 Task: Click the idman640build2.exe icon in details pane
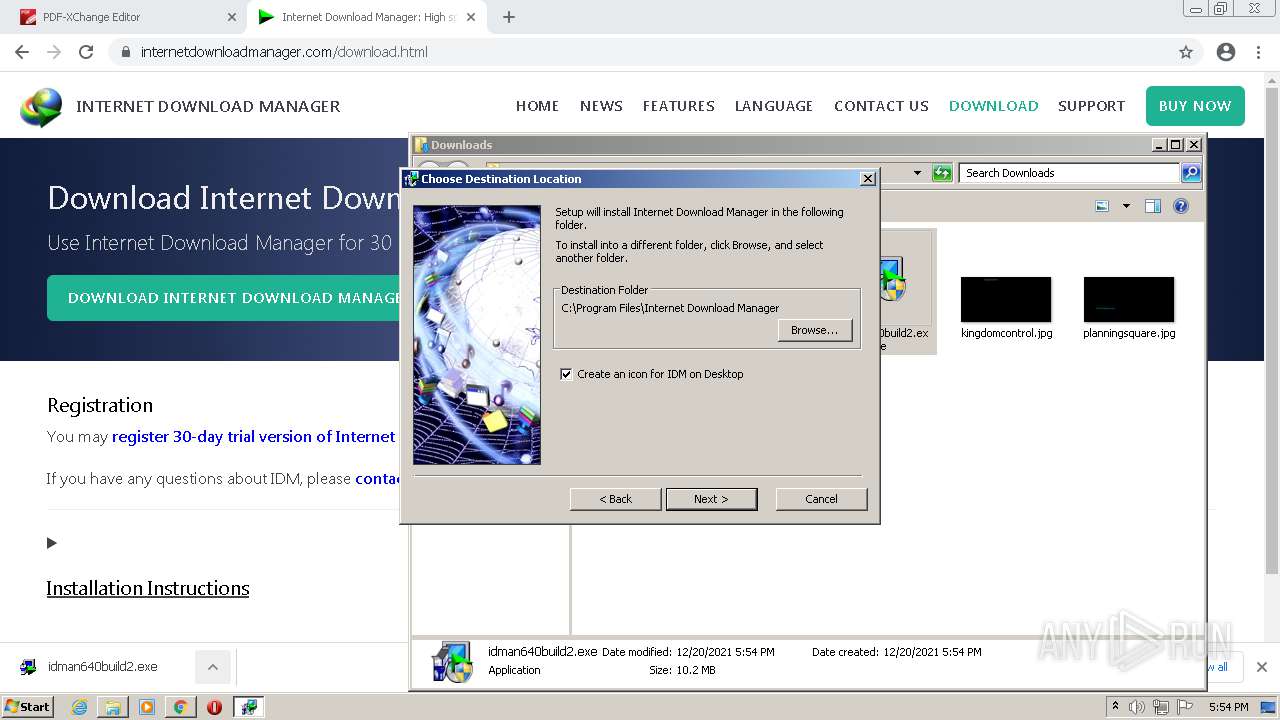[452, 662]
